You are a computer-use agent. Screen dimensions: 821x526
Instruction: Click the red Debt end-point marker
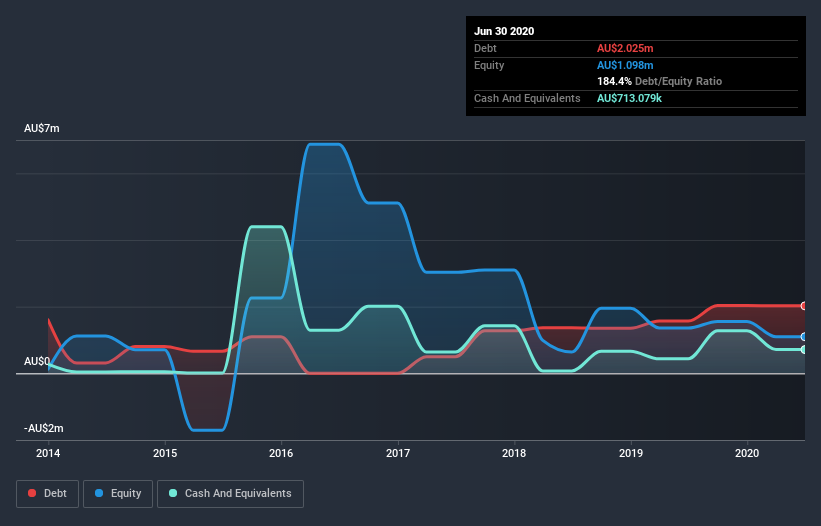pos(804,306)
